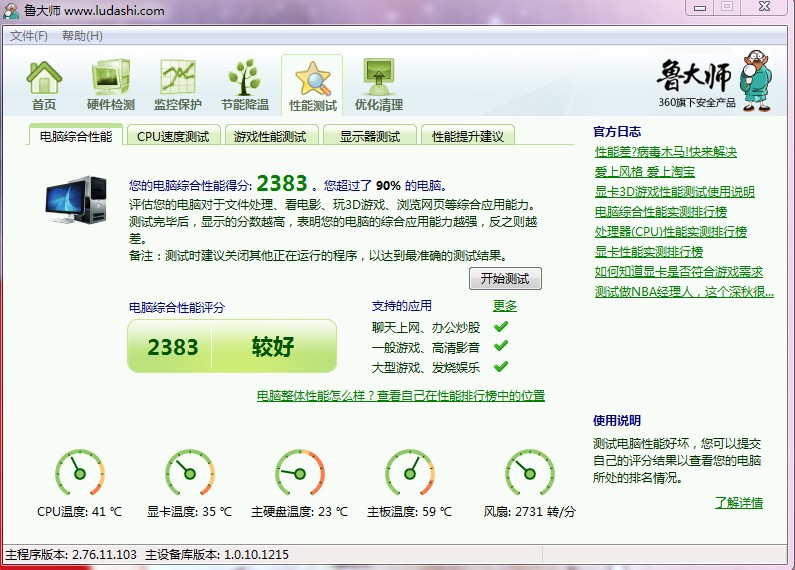Click the 主板温度 gauge dial
This screenshot has height=570, width=795.
point(410,473)
